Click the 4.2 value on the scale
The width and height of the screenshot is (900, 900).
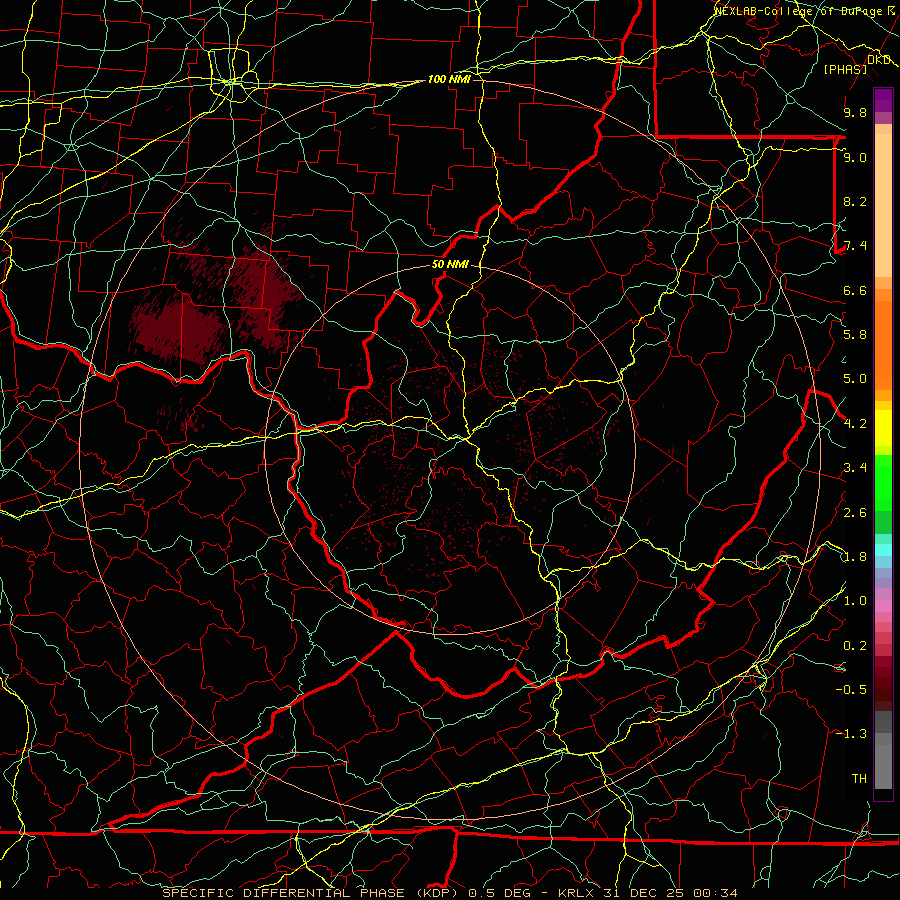(855, 424)
